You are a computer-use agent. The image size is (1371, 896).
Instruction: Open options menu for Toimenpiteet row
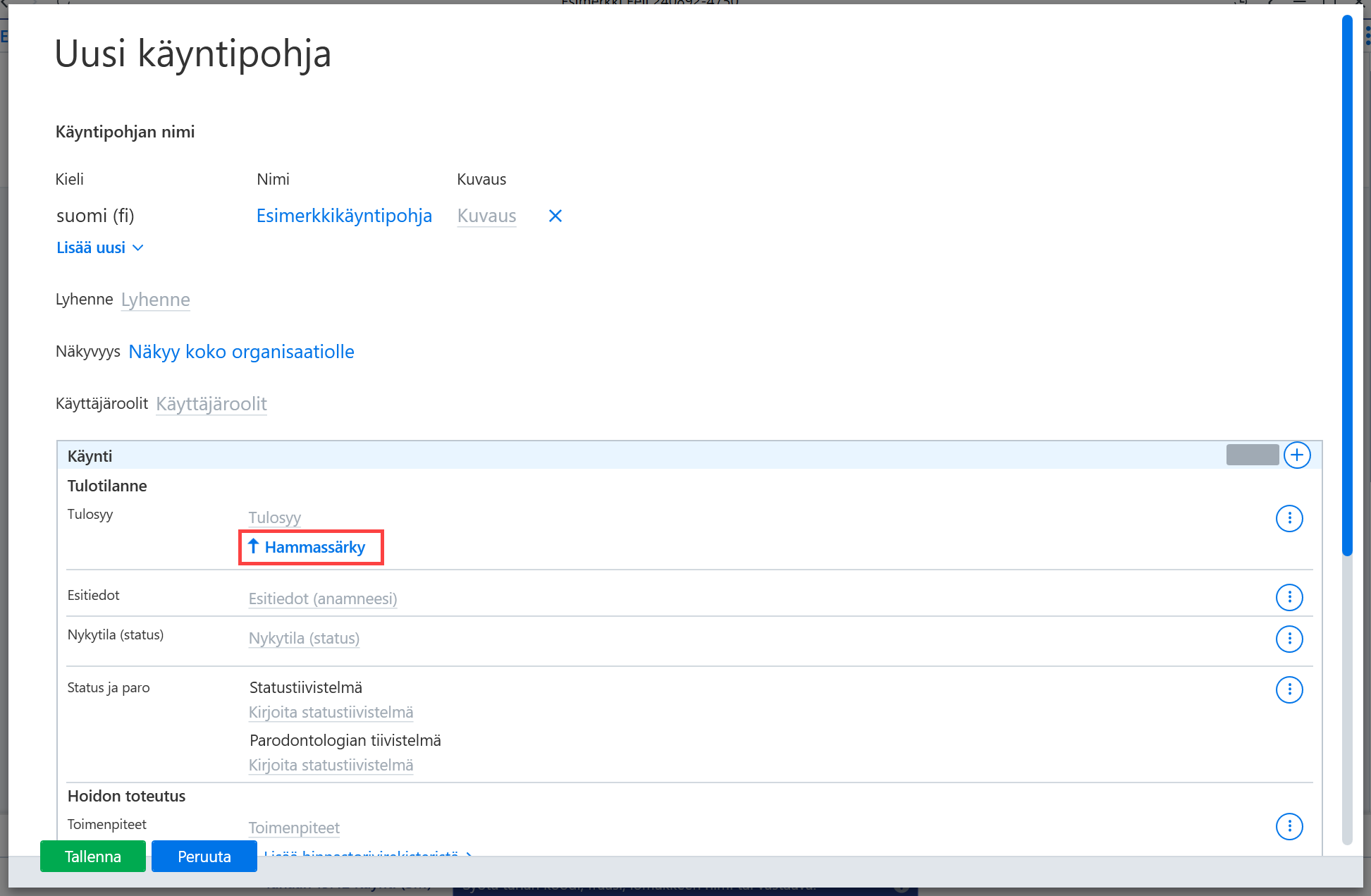point(1289,826)
